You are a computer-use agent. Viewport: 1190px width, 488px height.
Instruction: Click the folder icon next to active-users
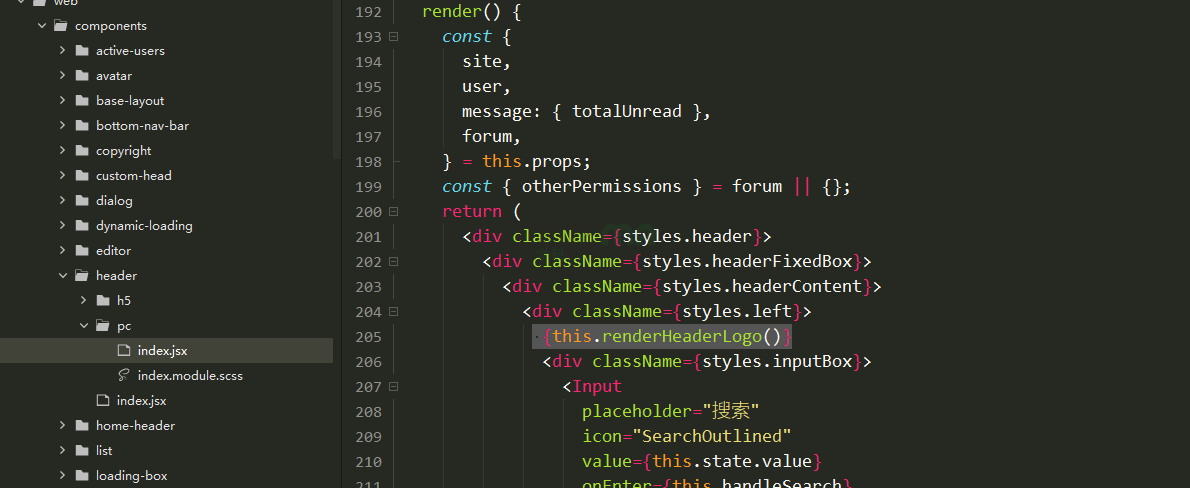point(81,51)
